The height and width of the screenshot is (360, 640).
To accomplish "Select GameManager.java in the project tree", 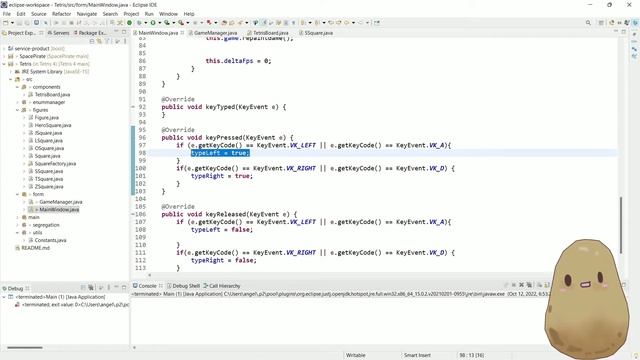I will [60, 202].
